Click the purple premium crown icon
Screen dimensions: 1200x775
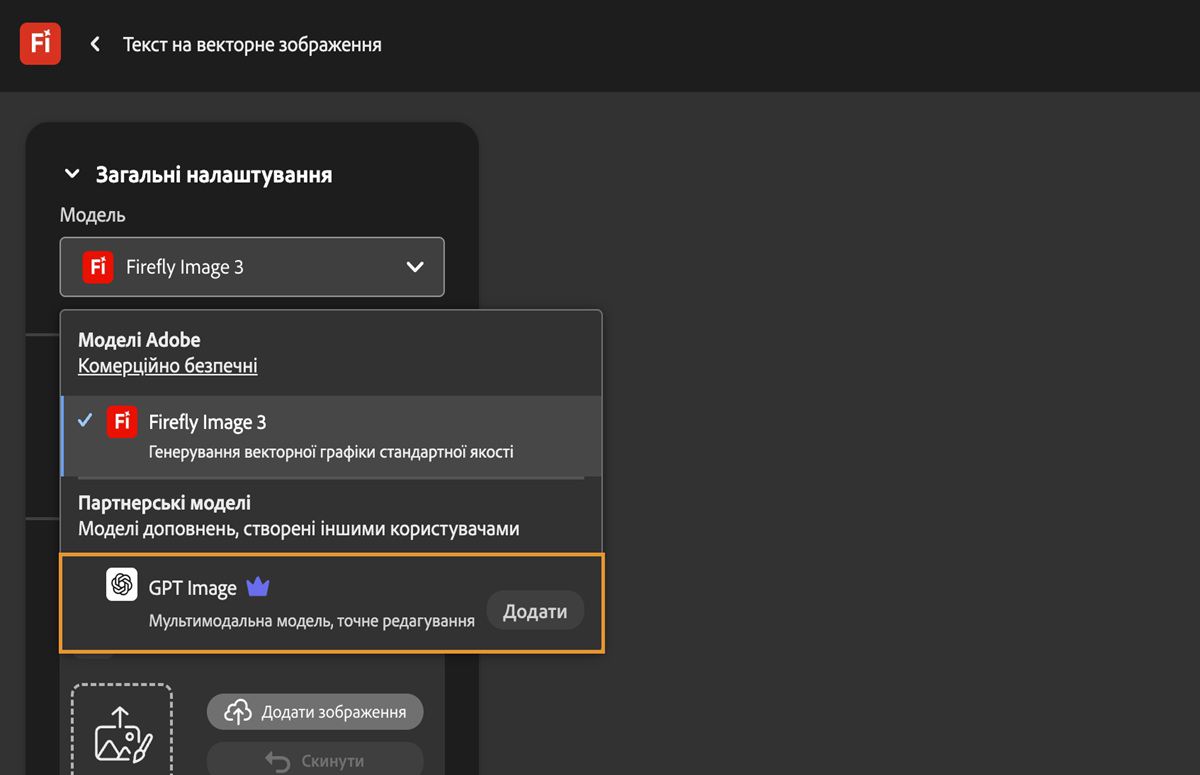258,587
